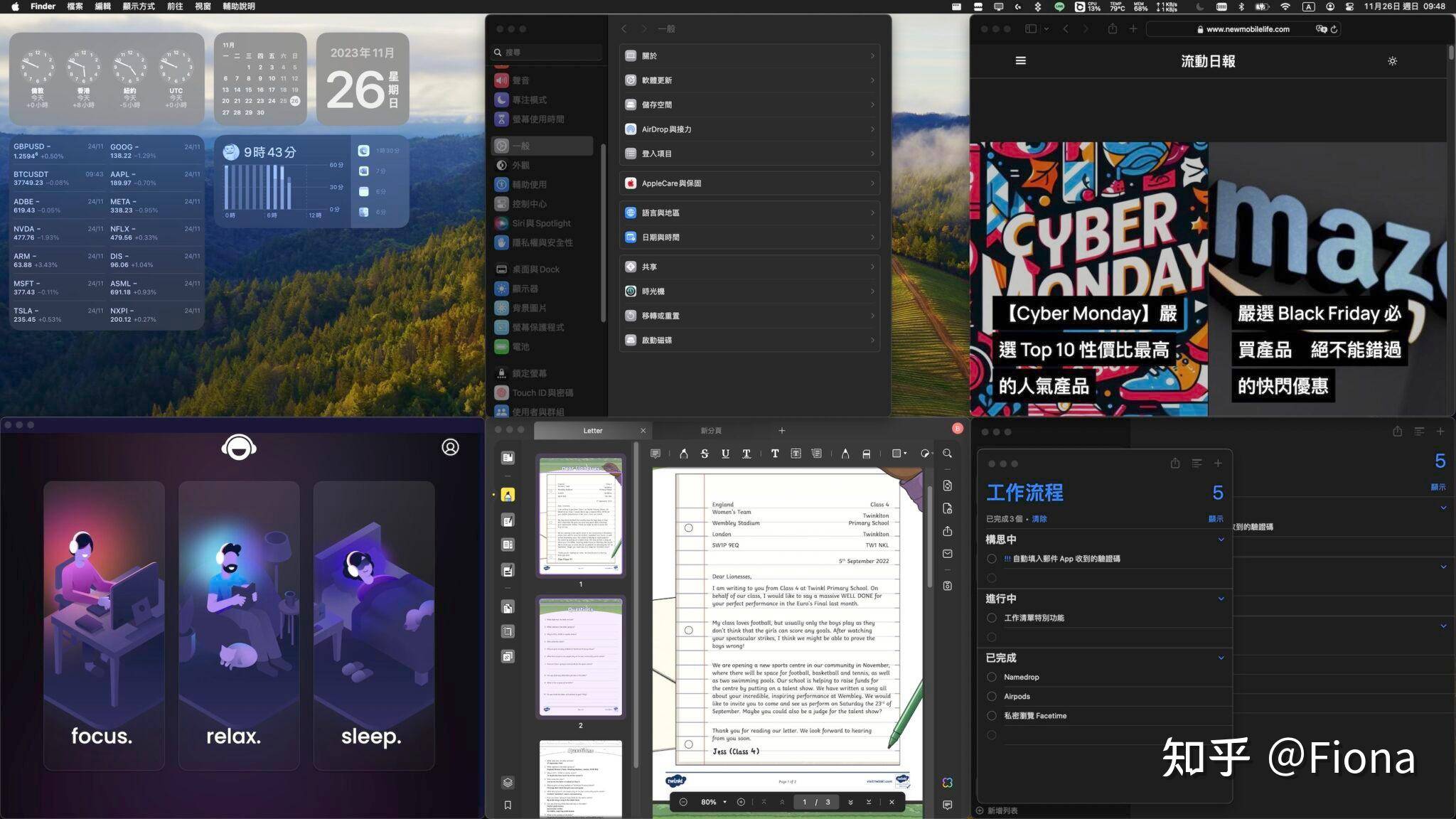The image size is (1456, 819).
Task: Open hamburger menu on 流動日報 site
Action: point(1020,61)
